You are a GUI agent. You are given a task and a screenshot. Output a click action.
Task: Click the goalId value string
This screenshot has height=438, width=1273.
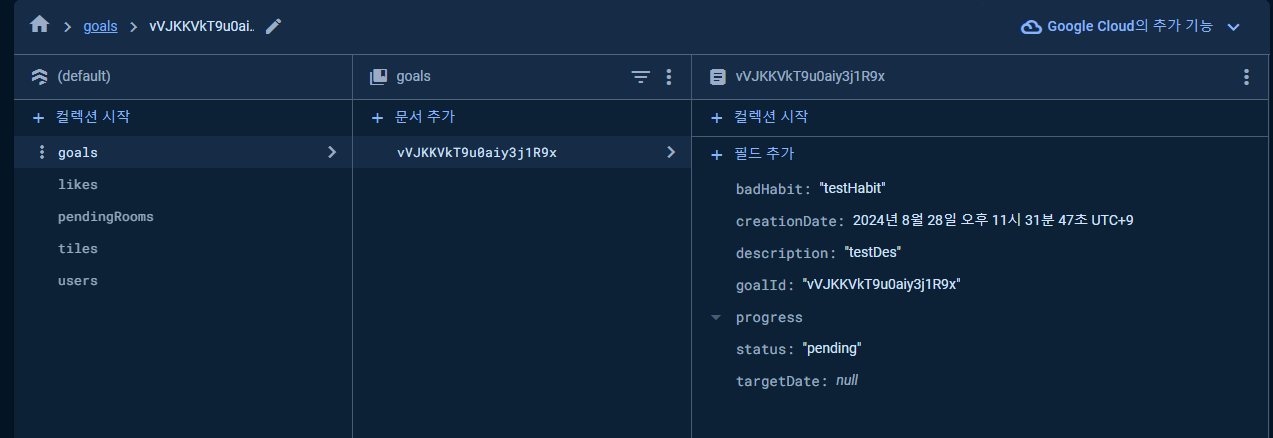[x=882, y=285]
